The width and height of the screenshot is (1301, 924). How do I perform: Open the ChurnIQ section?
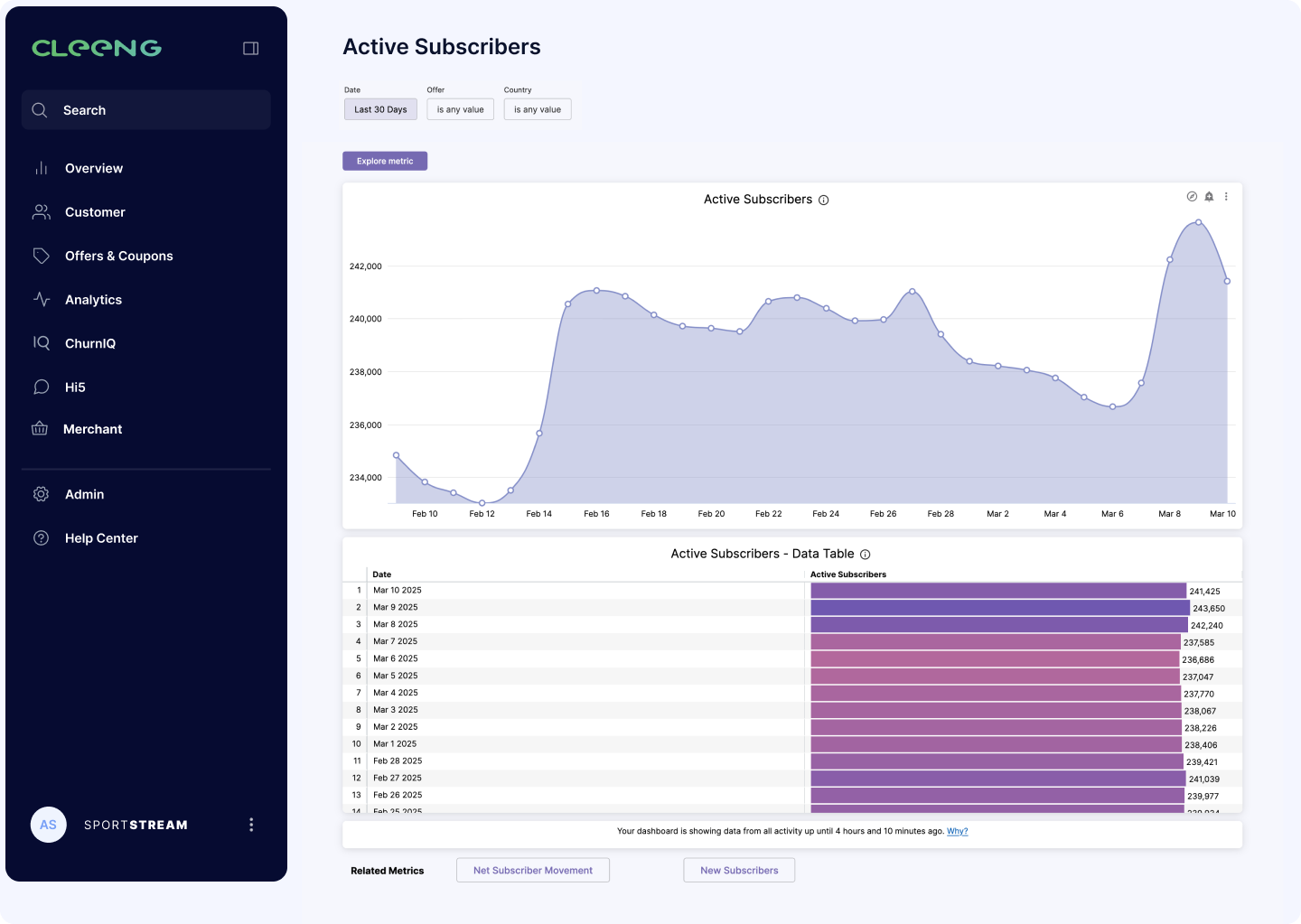tap(90, 343)
